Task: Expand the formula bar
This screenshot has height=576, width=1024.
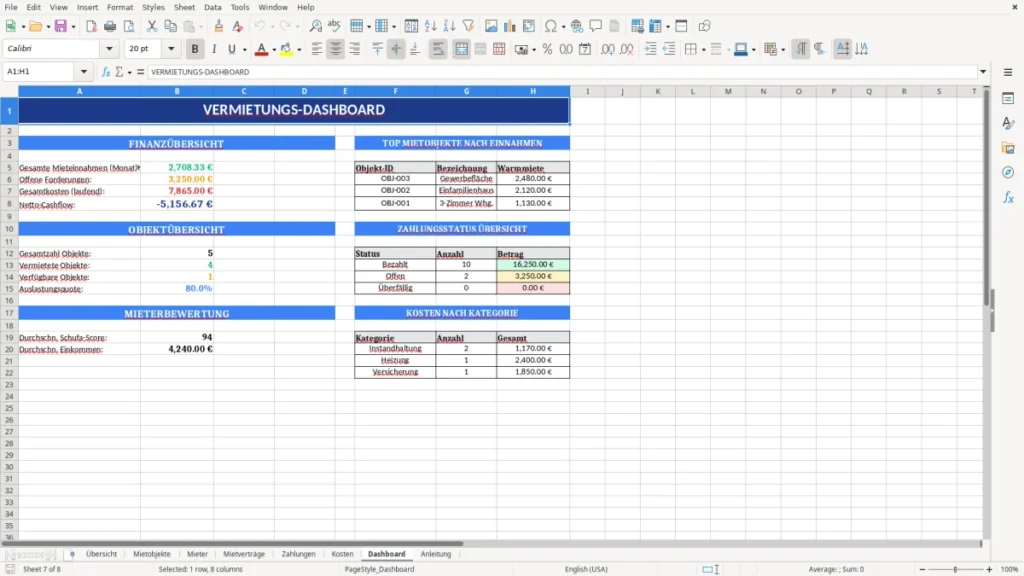Action: point(983,72)
